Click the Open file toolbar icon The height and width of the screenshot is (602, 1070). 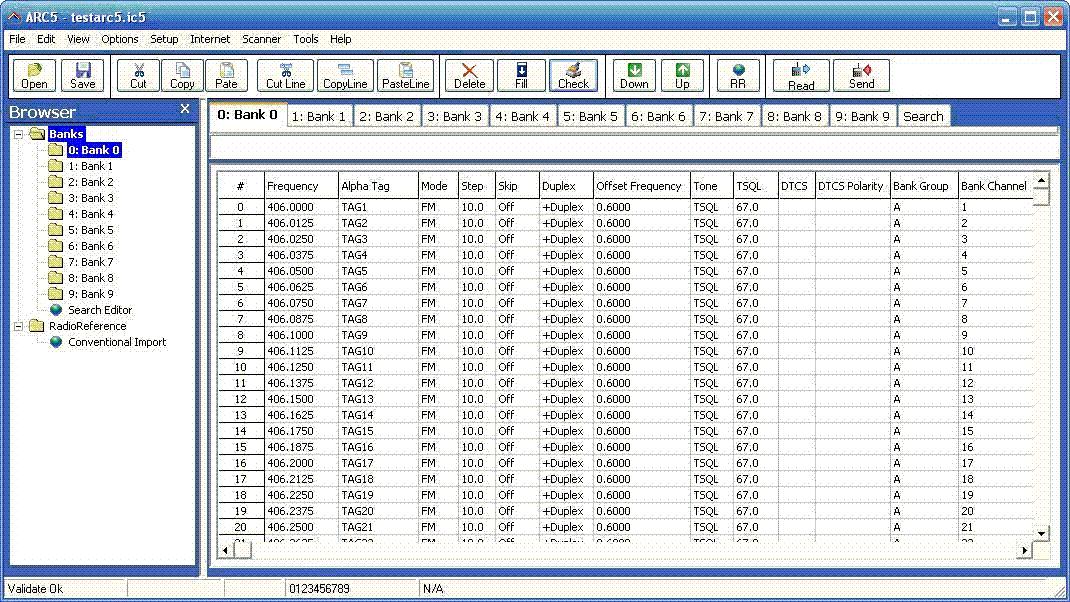(x=34, y=75)
